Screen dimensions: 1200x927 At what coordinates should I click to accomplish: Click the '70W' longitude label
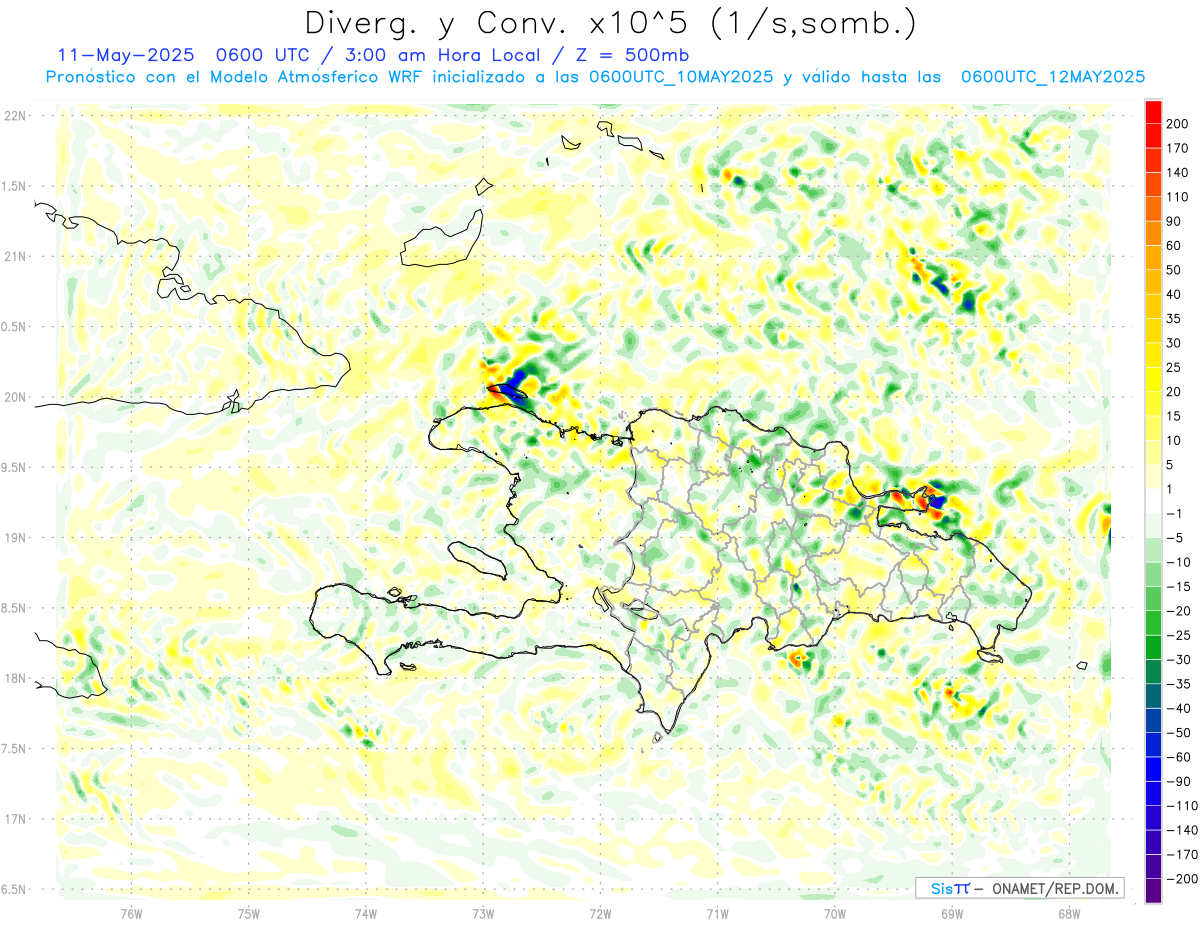click(x=835, y=913)
